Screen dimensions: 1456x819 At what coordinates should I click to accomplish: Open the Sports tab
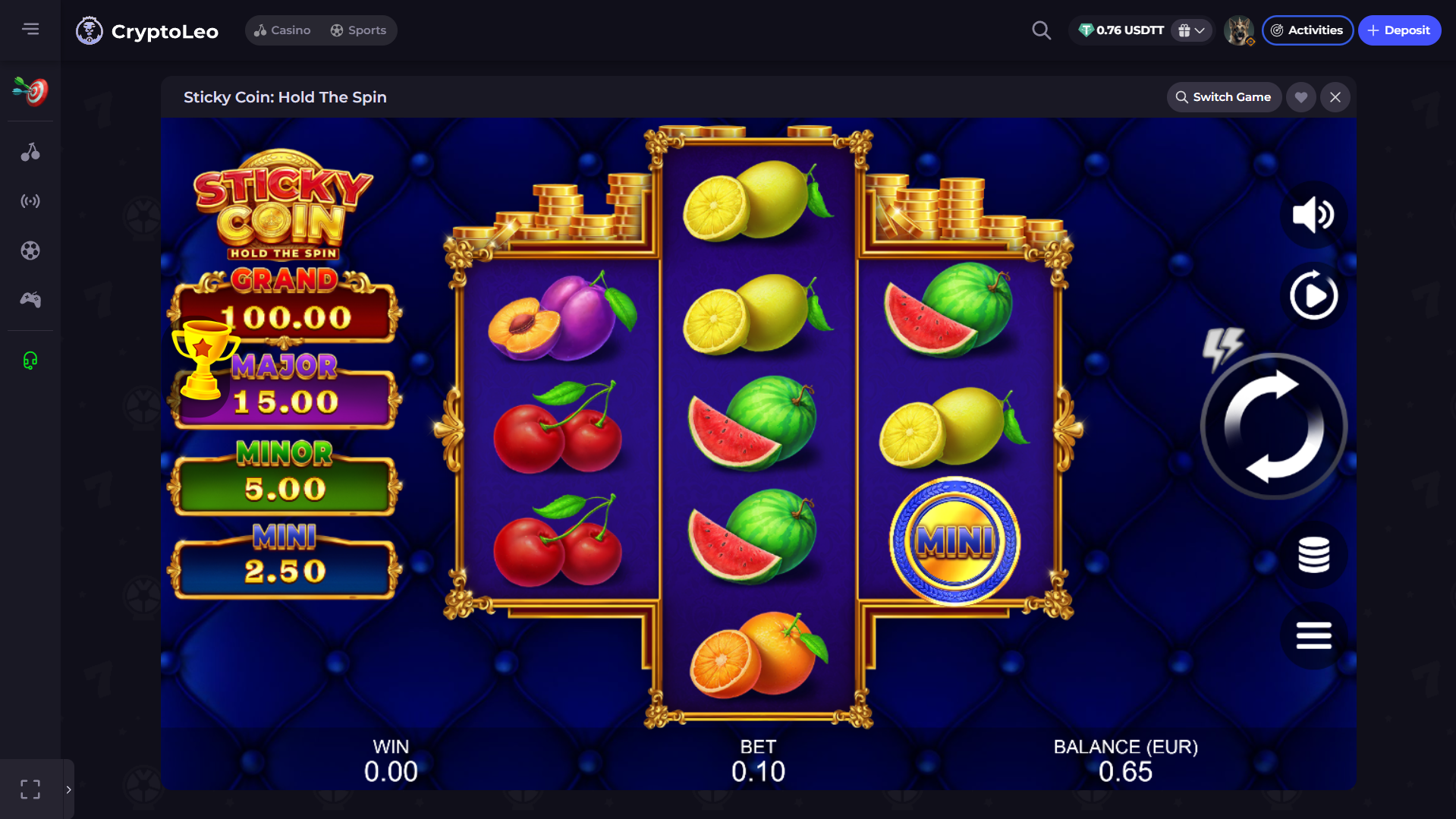click(358, 30)
